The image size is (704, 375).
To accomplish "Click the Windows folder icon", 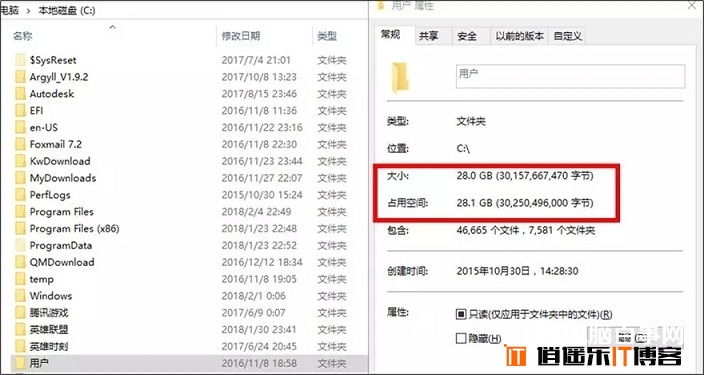I will (20, 296).
